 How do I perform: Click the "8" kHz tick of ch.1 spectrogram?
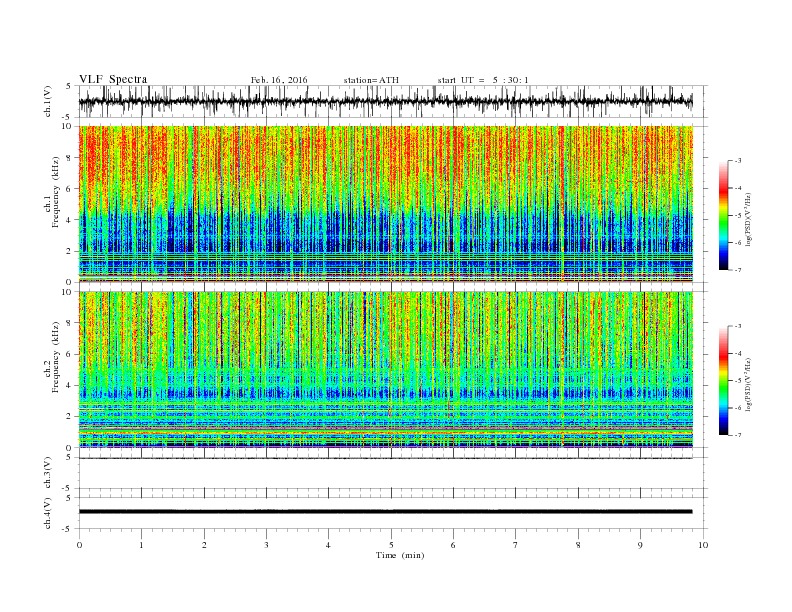coord(69,158)
